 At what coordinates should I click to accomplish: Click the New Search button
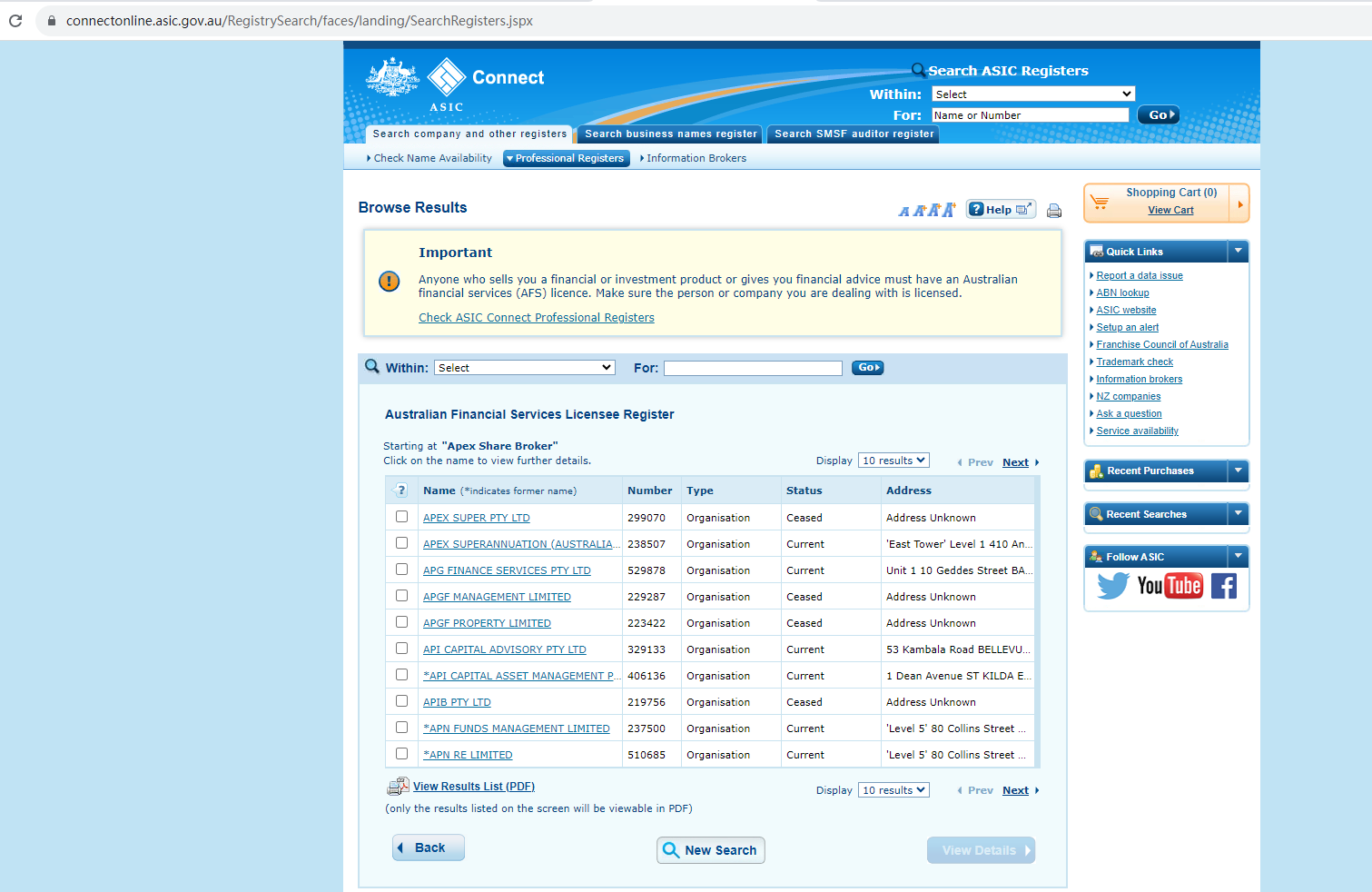[x=710, y=850]
